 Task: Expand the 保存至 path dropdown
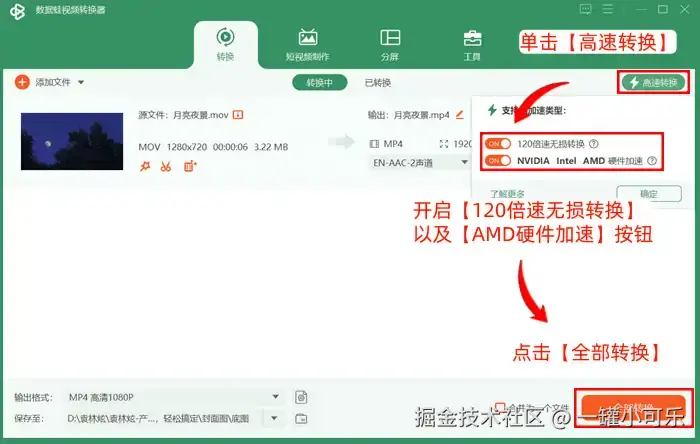click(x=274, y=418)
